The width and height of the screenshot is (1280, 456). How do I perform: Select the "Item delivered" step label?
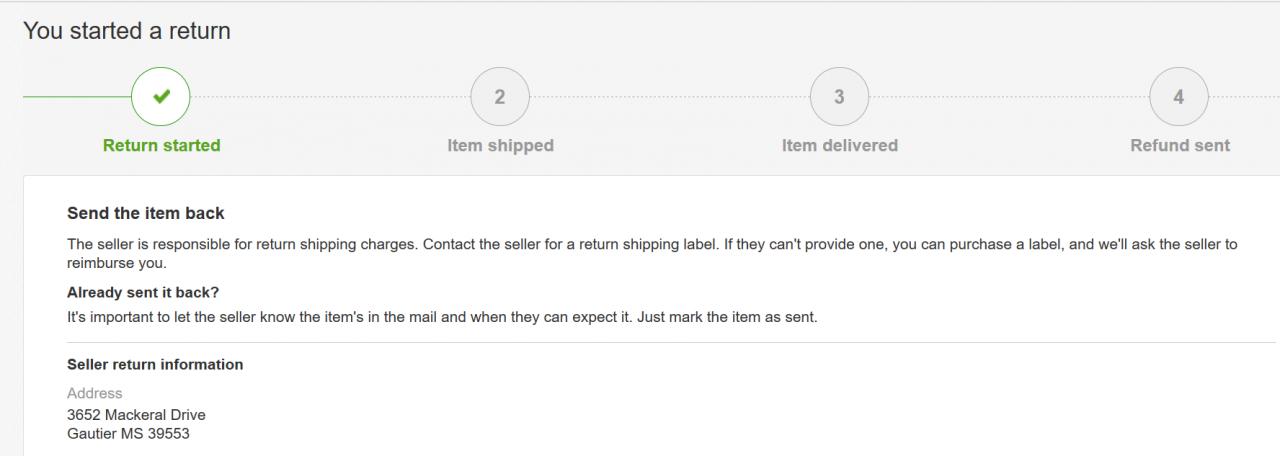coord(839,145)
